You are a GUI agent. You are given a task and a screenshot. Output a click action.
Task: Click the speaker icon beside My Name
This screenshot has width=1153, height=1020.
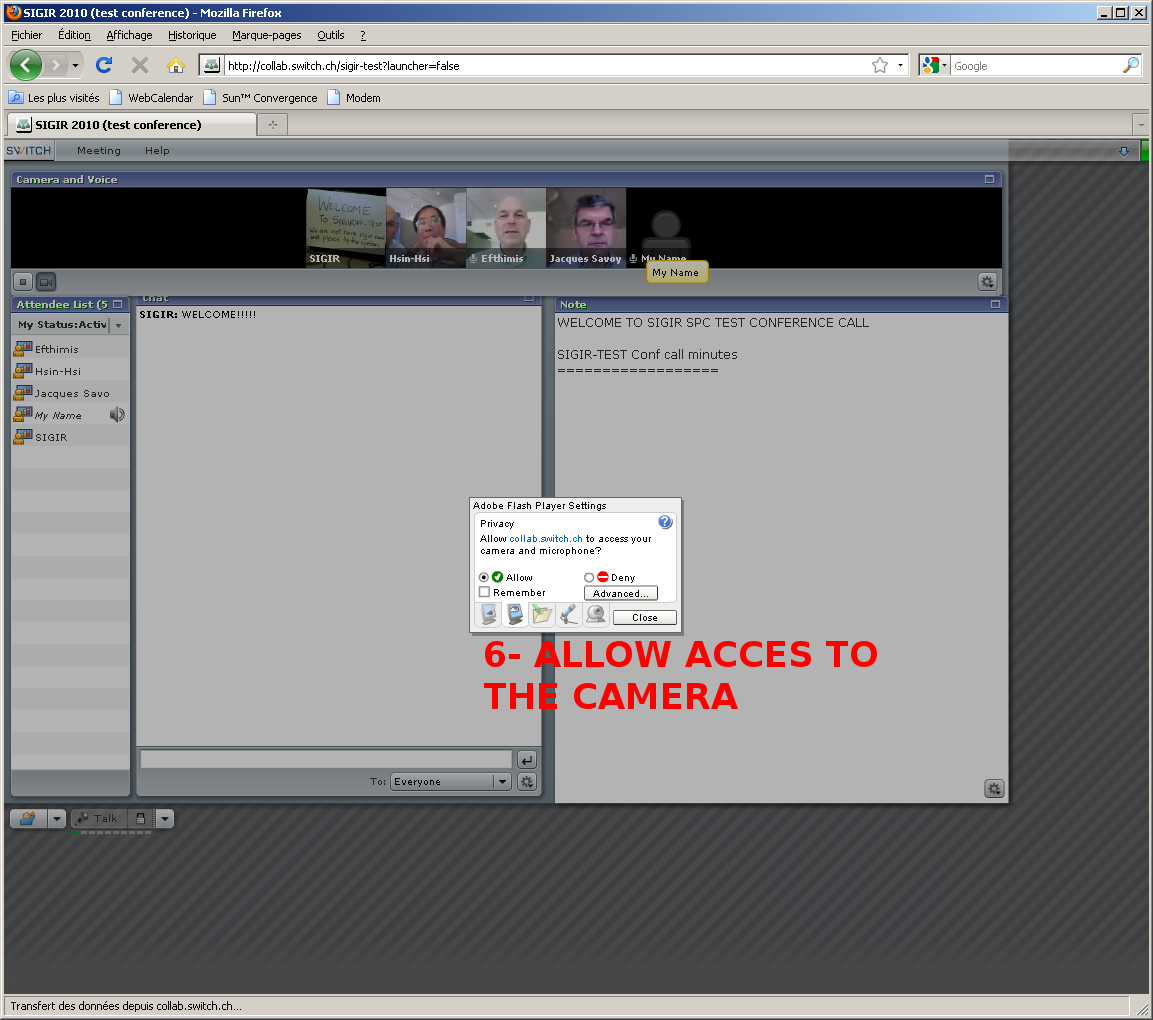117,415
